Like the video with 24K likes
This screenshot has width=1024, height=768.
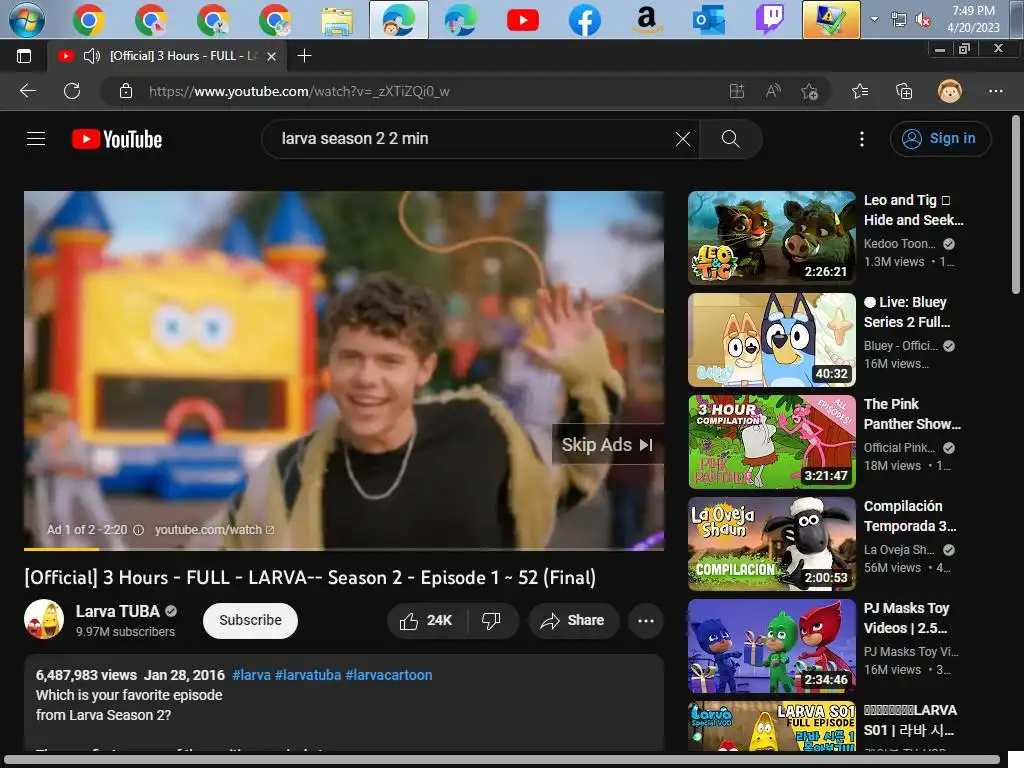tap(426, 620)
